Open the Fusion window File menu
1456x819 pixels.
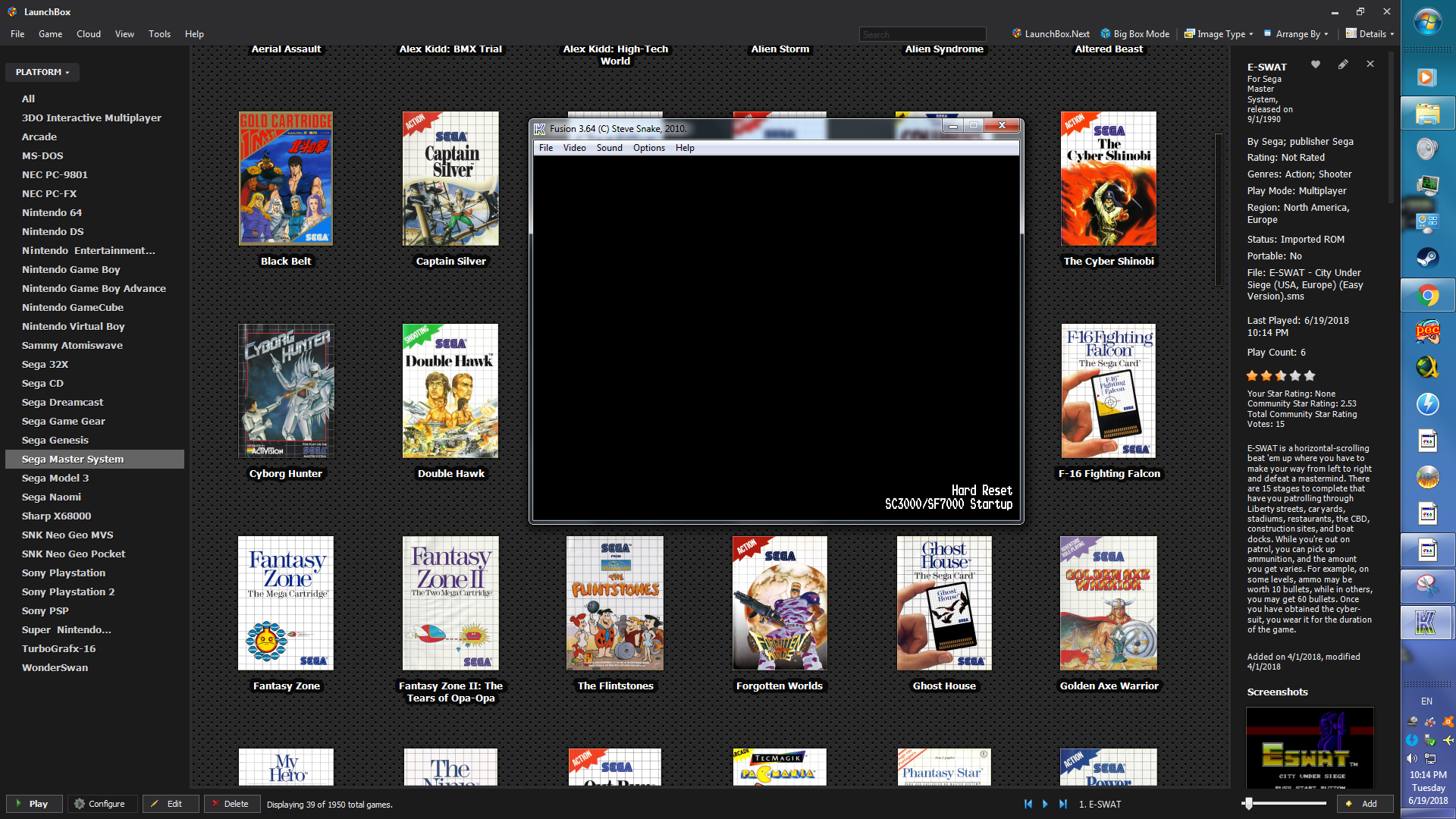click(546, 148)
